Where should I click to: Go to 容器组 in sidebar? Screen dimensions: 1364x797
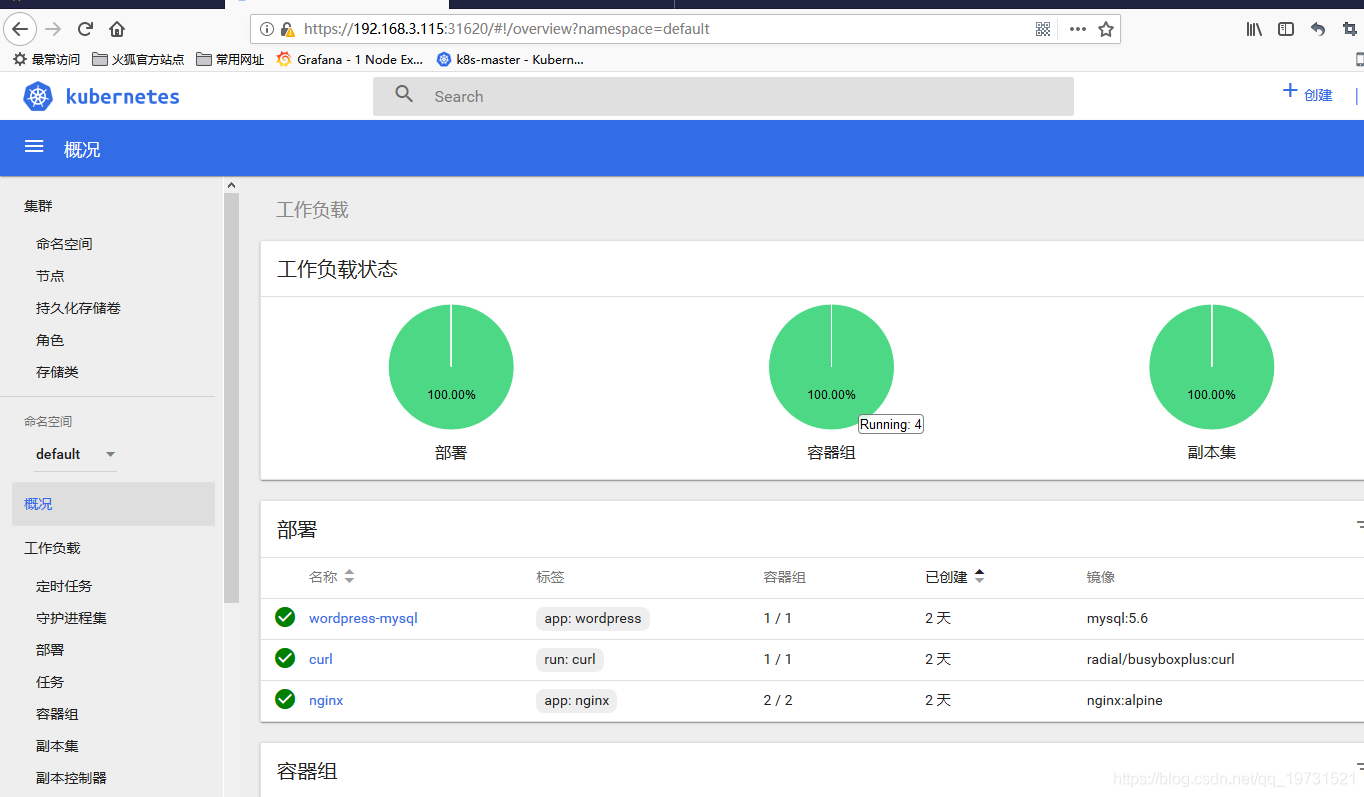[x=57, y=714]
